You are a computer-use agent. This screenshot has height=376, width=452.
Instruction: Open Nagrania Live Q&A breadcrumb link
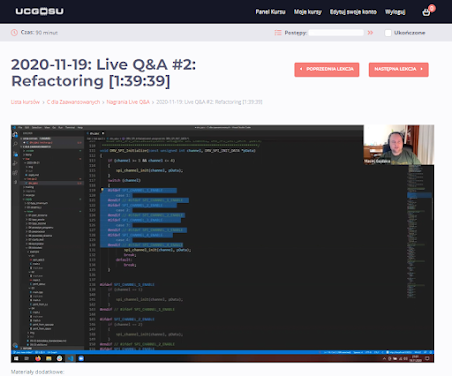click(128, 102)
